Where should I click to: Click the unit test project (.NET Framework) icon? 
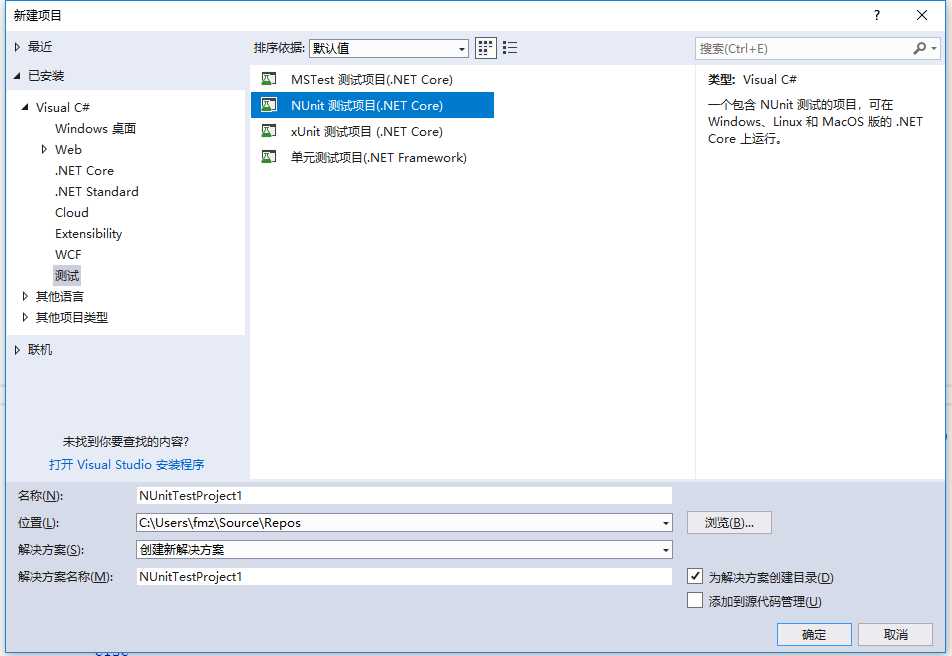(x=268, y=157)
